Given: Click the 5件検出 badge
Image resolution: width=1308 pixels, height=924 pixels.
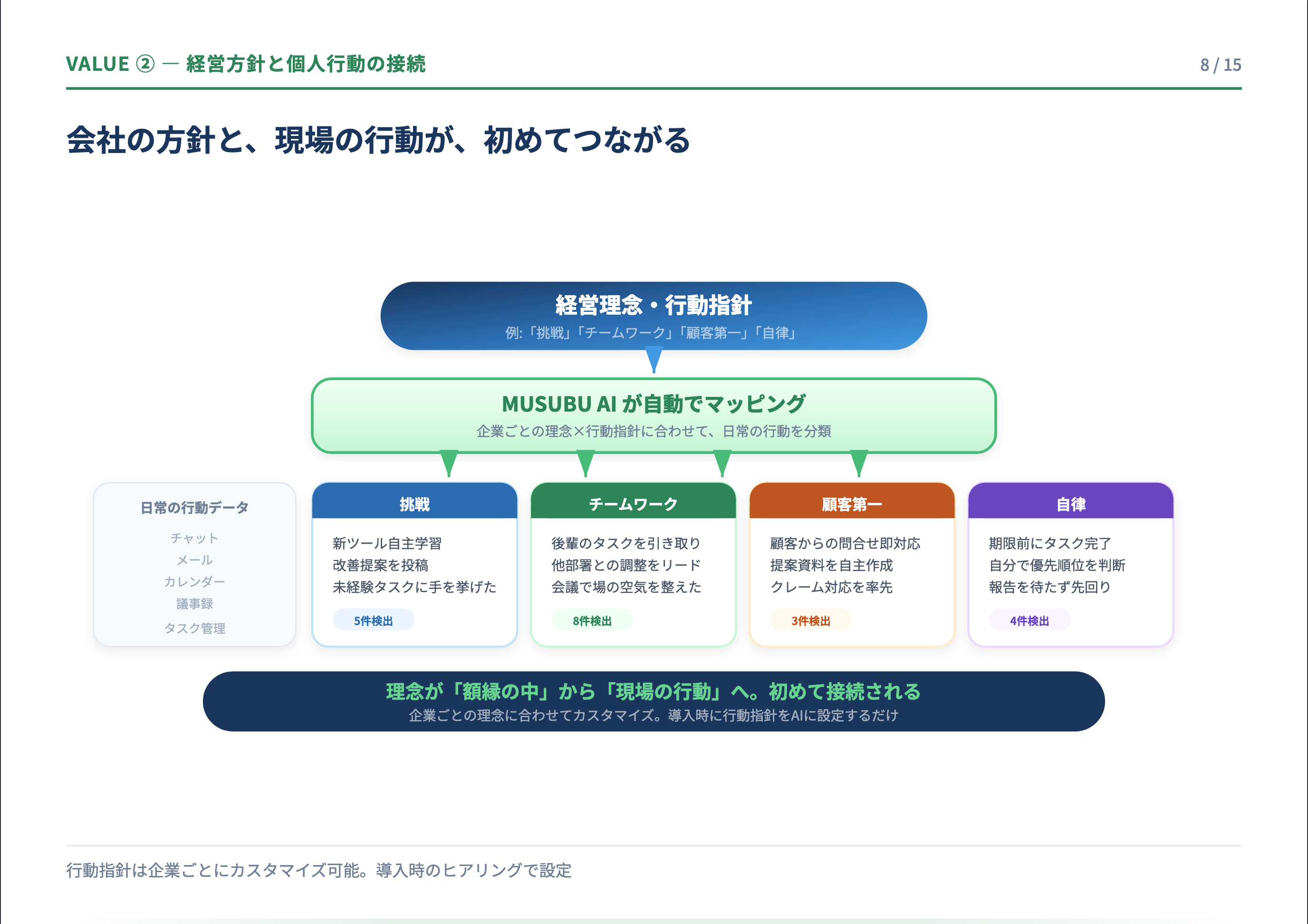Looking at the screenshot, I should point(374,620).
